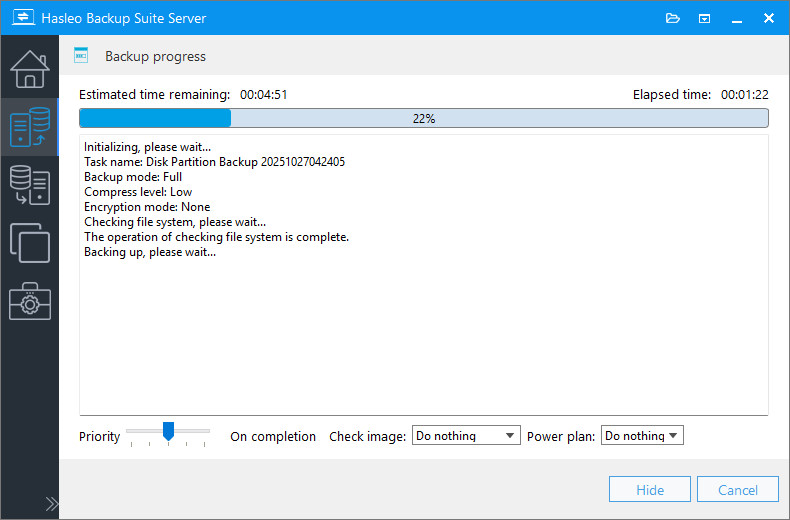Click 'Initializing, please wait...' log line

[x=148, y=147]
